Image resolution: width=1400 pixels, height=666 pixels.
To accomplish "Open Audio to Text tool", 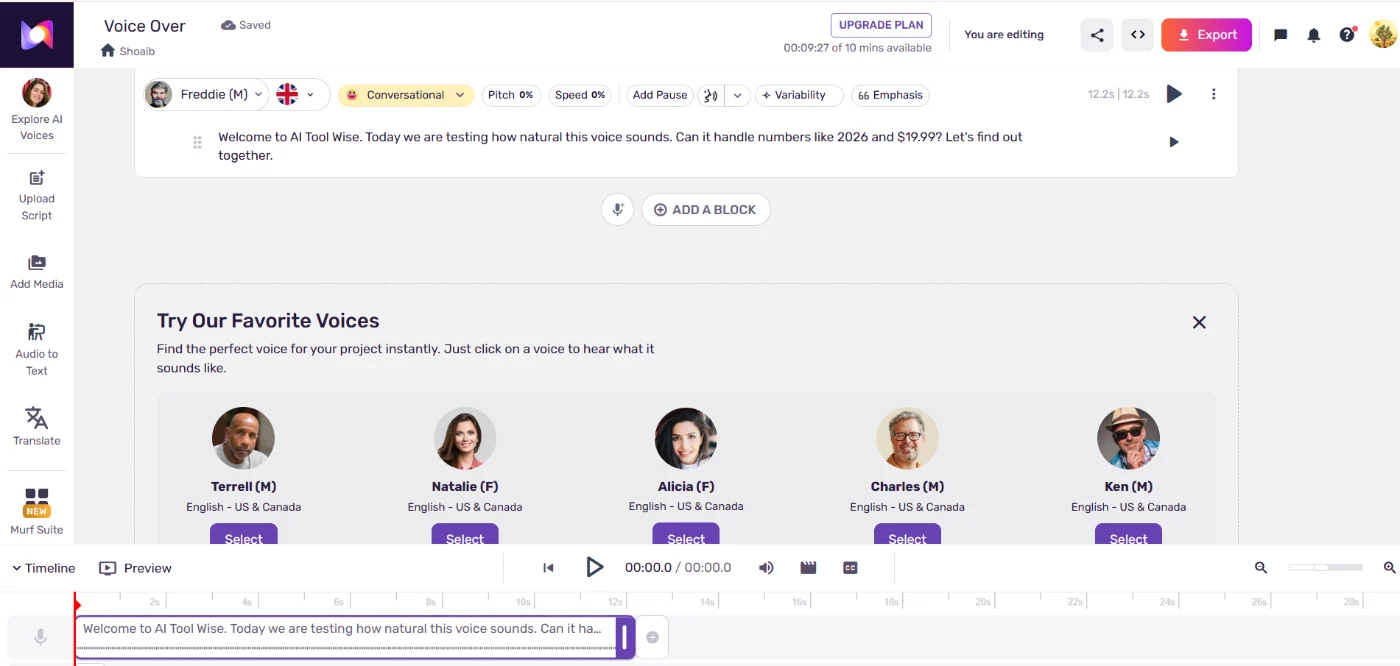I will (x=37, y=350).
